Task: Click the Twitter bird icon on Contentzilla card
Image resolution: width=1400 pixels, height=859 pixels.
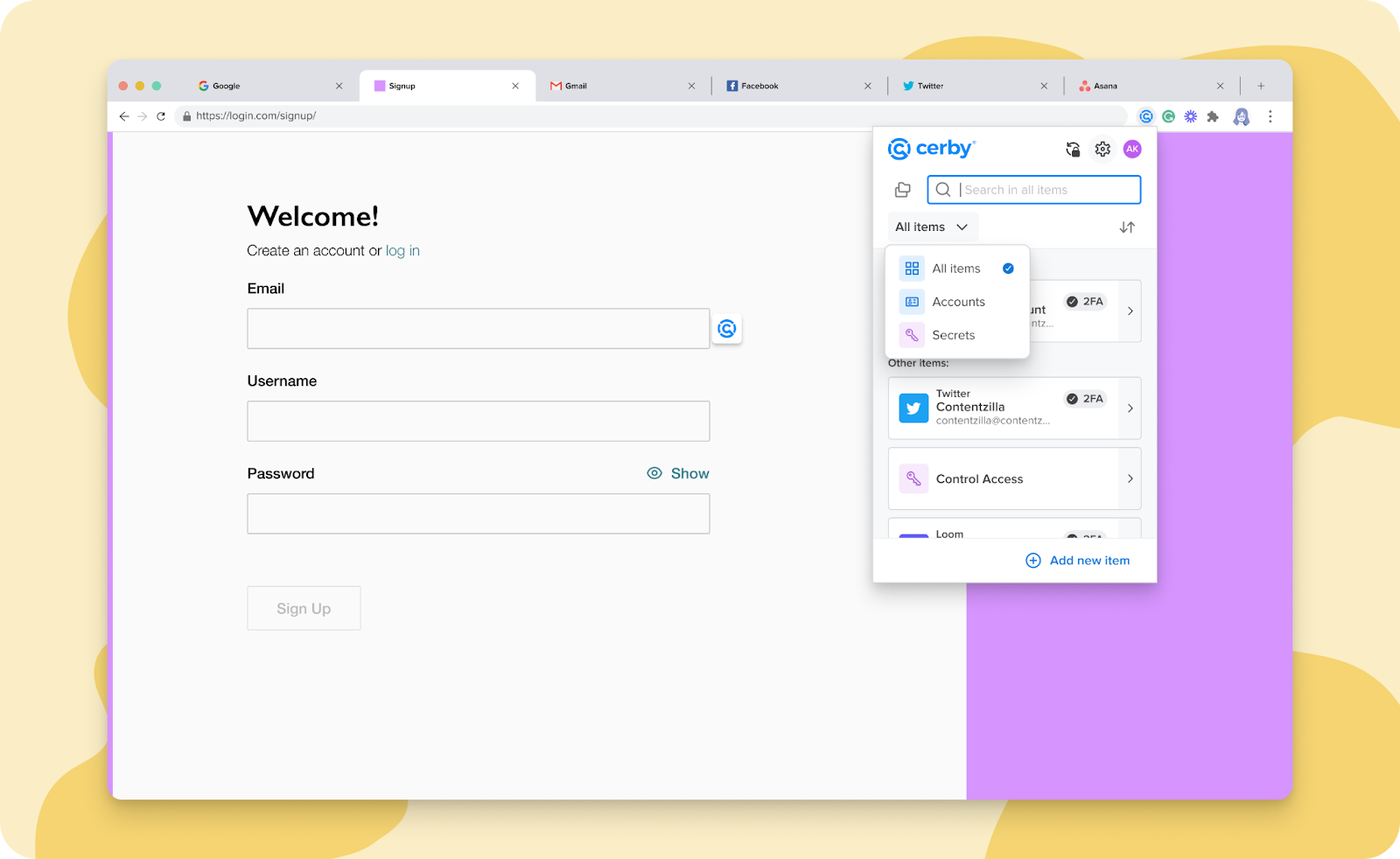Action: coord(913,409)
